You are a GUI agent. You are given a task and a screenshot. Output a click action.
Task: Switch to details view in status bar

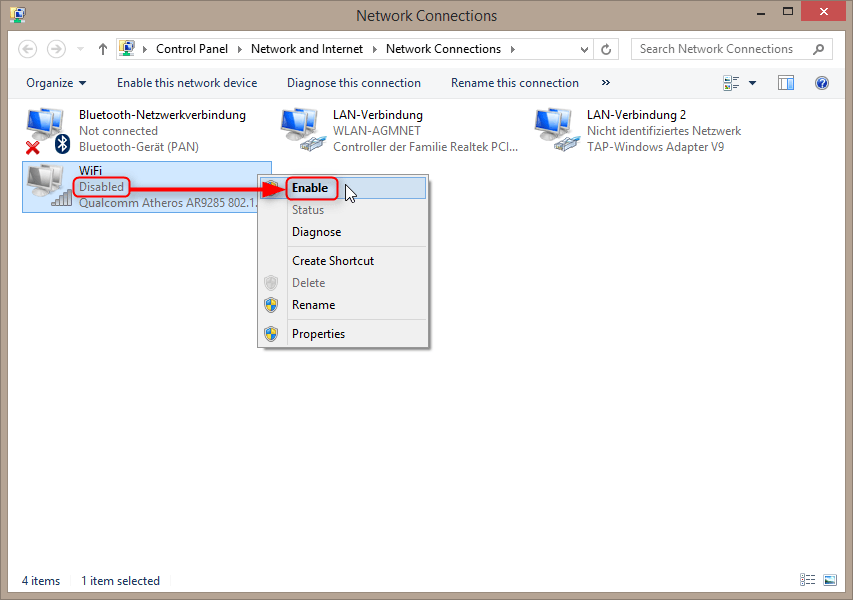click(807, 580)
